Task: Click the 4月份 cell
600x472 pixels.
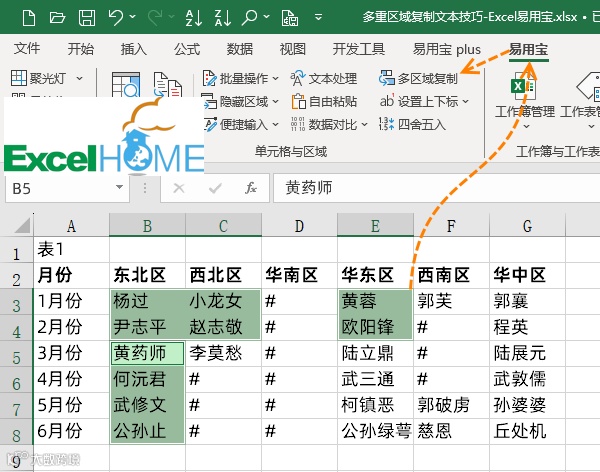Action: tap(71, 379)
